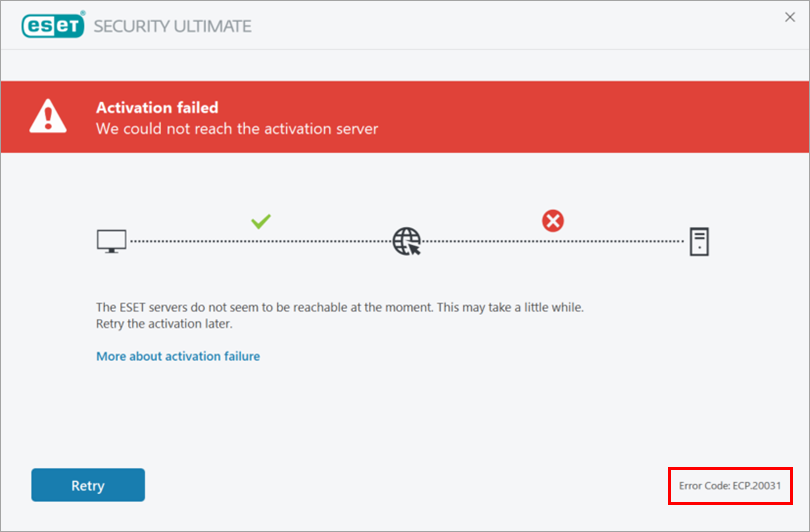Click the white warning triangle icon
Screen dimensions: 810x532
pos(48,116)
